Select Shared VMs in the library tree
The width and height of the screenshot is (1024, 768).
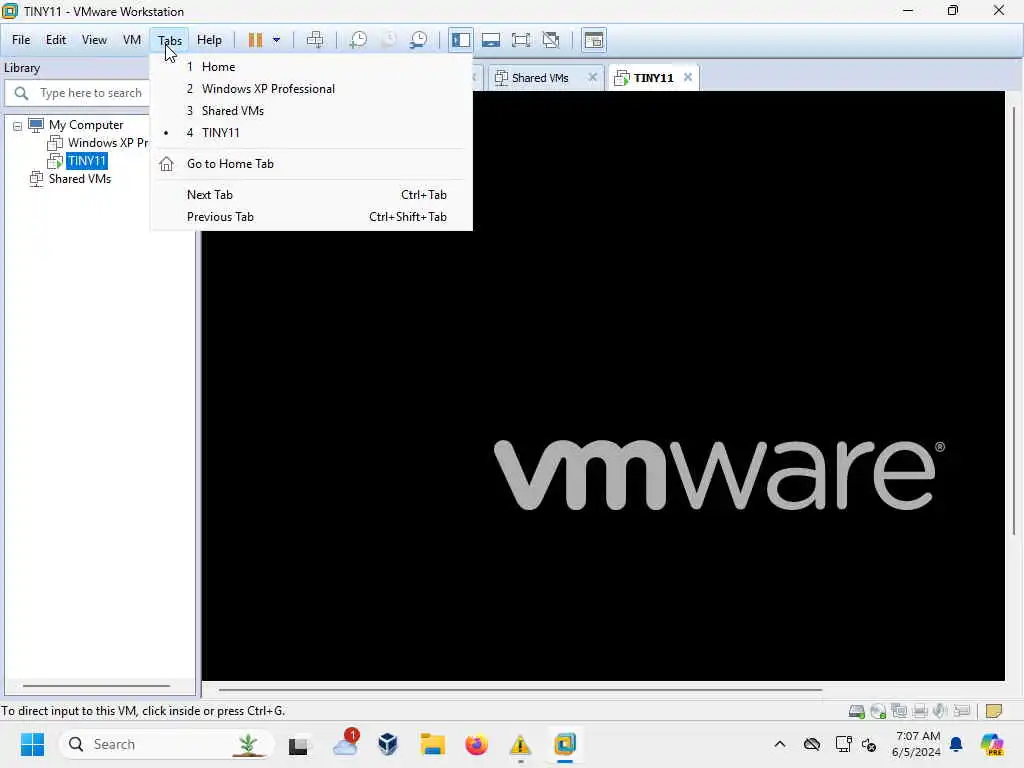[x=80, y=179]
